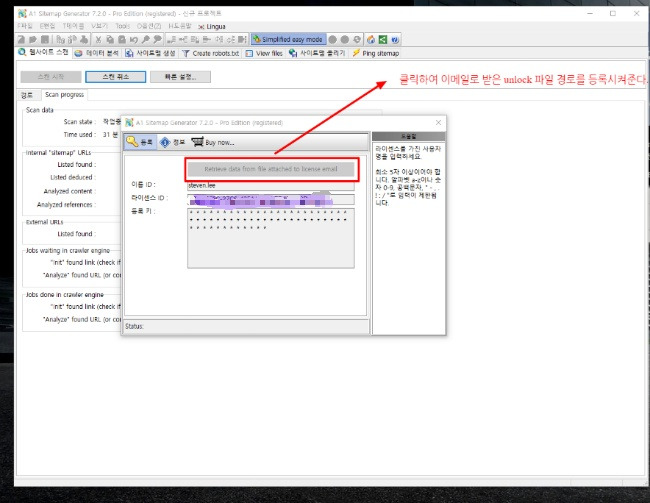This screenshot has height=503, width=650.
Task: Select the 경로 sub-tab
Action: [x=28, y=95]
